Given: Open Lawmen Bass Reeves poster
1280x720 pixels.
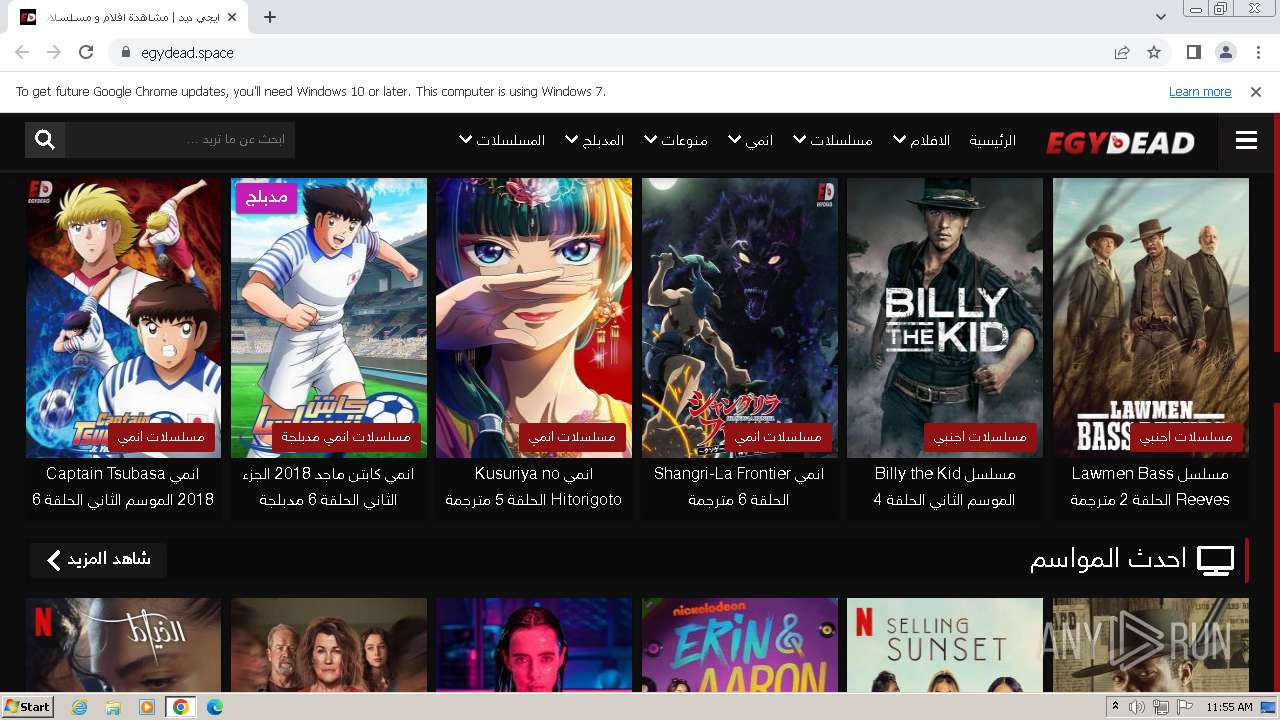Looking at the screenshot, I should 1151,318.
